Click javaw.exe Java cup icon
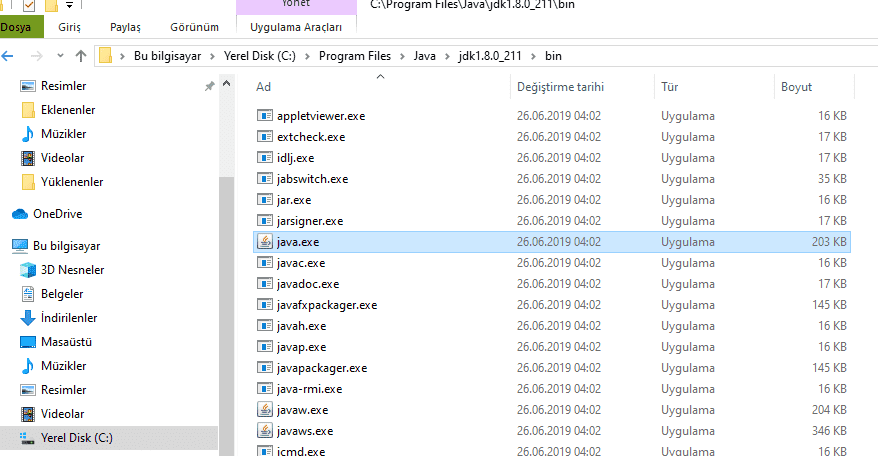Viewport: 878px width, 456px height. coord(264,410)
